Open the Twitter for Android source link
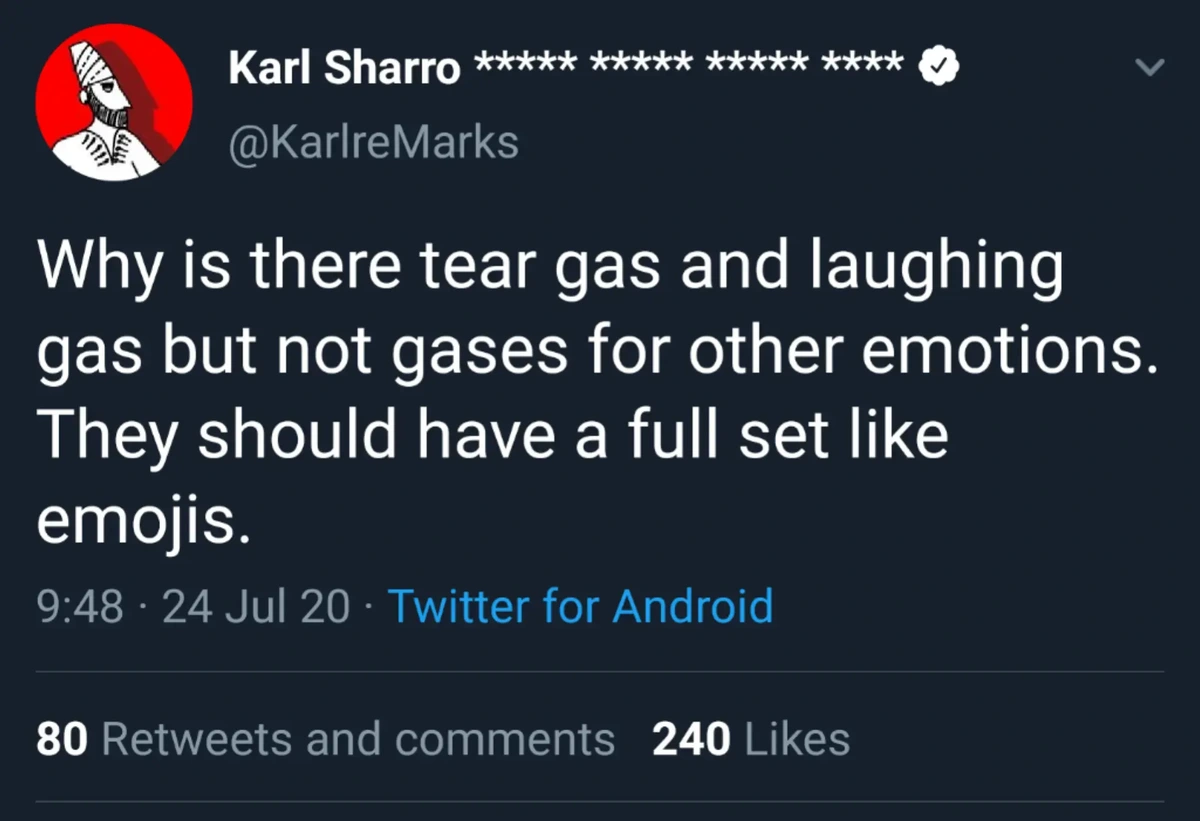This screenshot has width=1200, height=821. click(579, 606)
